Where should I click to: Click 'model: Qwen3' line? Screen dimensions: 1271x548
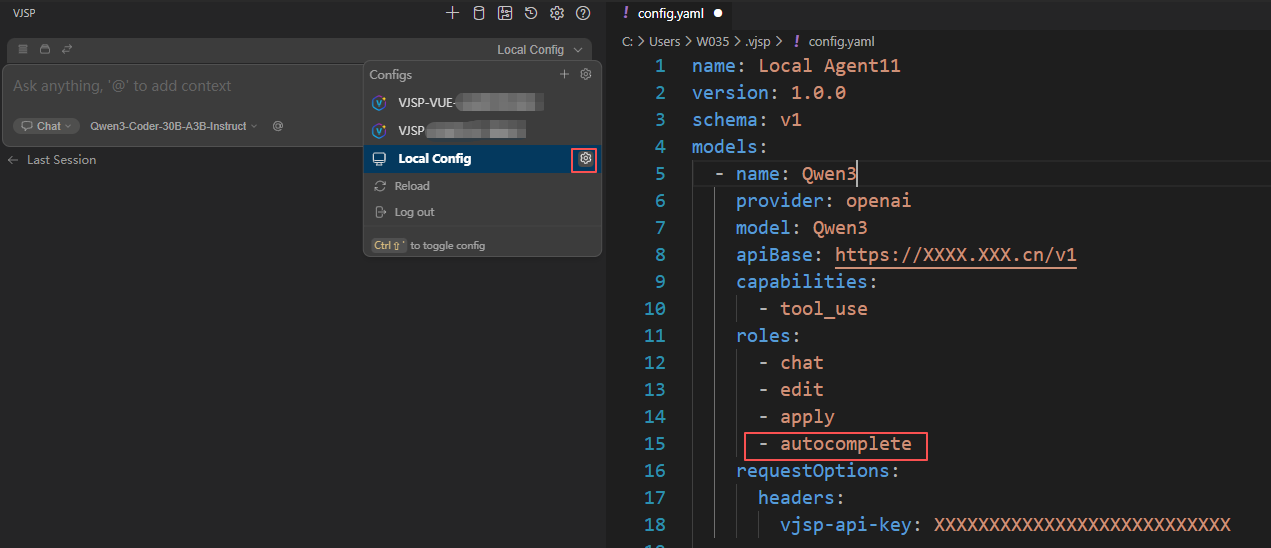pyautogui.click(x=802, y=228)
